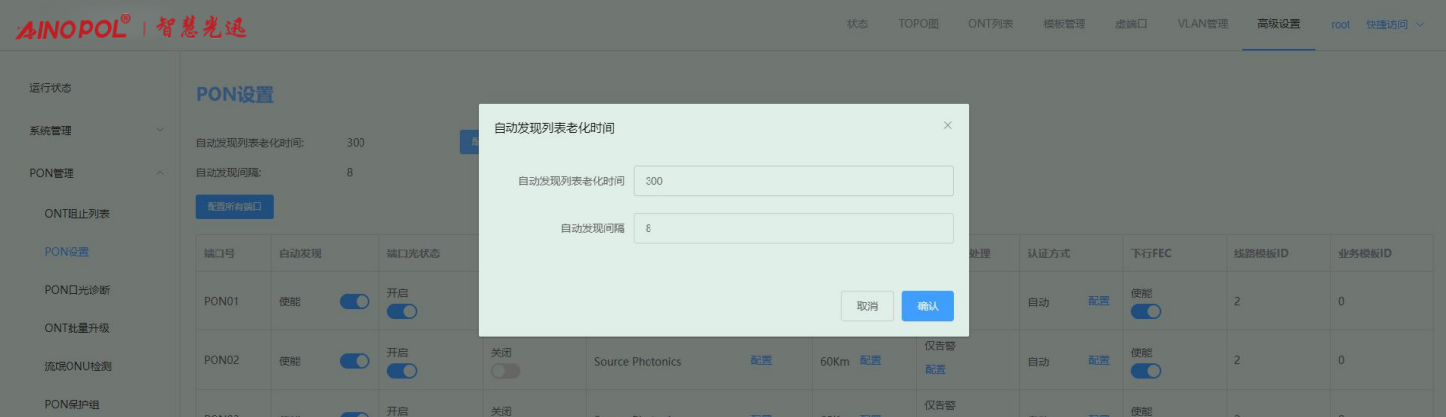Toggle PON02 下行FEC switch
Viewport: 1446px width, 417px height.
coord(1146,371)
